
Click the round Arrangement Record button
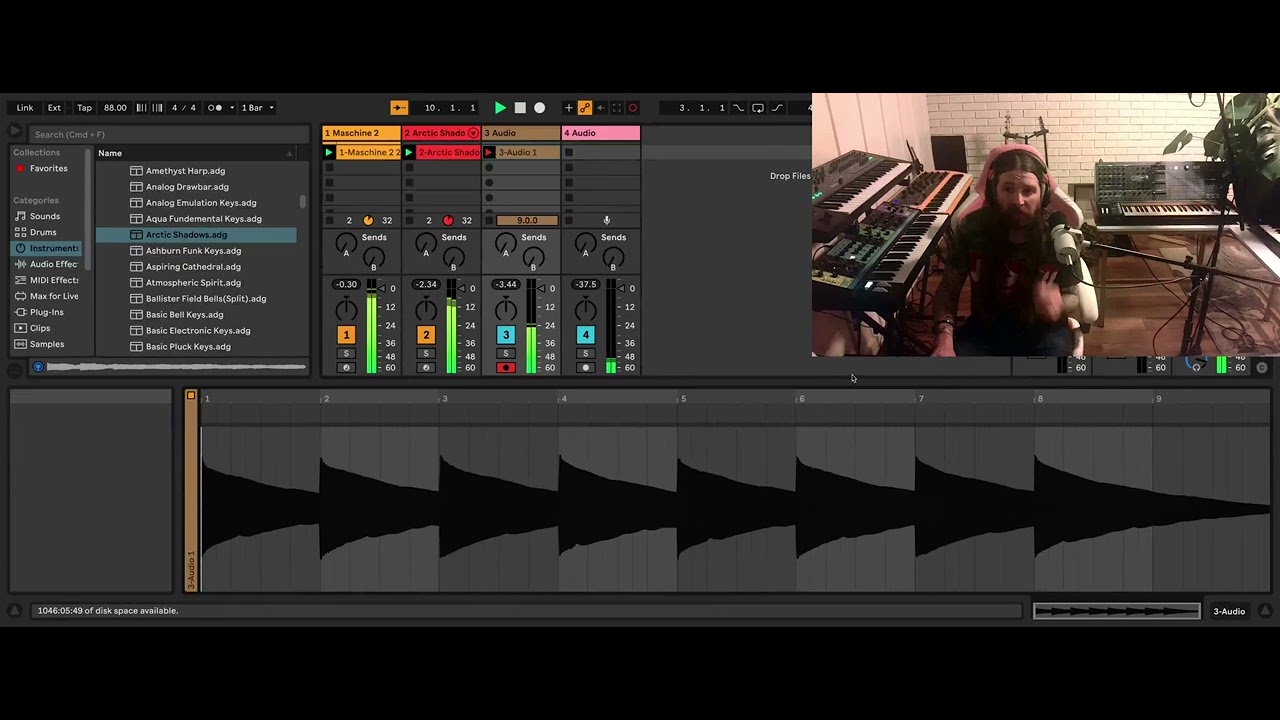[x=540, y=108]
